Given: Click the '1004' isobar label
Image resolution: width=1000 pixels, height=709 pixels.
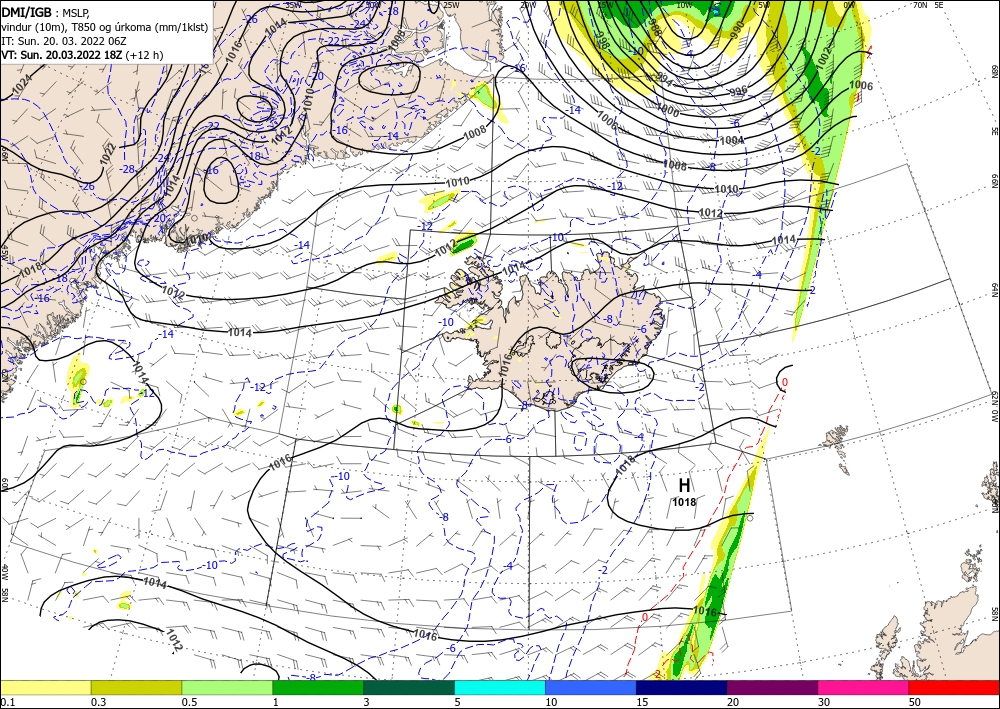Looking at the screenshot, I should tap(732, 140).
